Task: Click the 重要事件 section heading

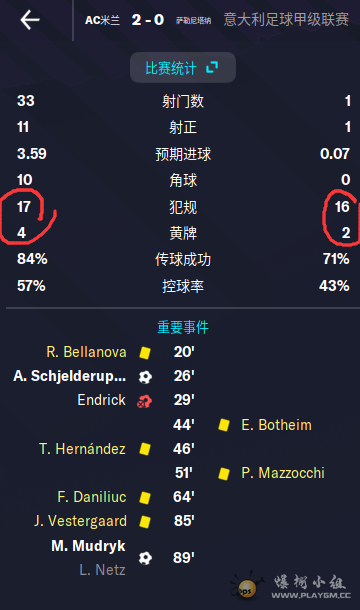Action: coord(183,327)
